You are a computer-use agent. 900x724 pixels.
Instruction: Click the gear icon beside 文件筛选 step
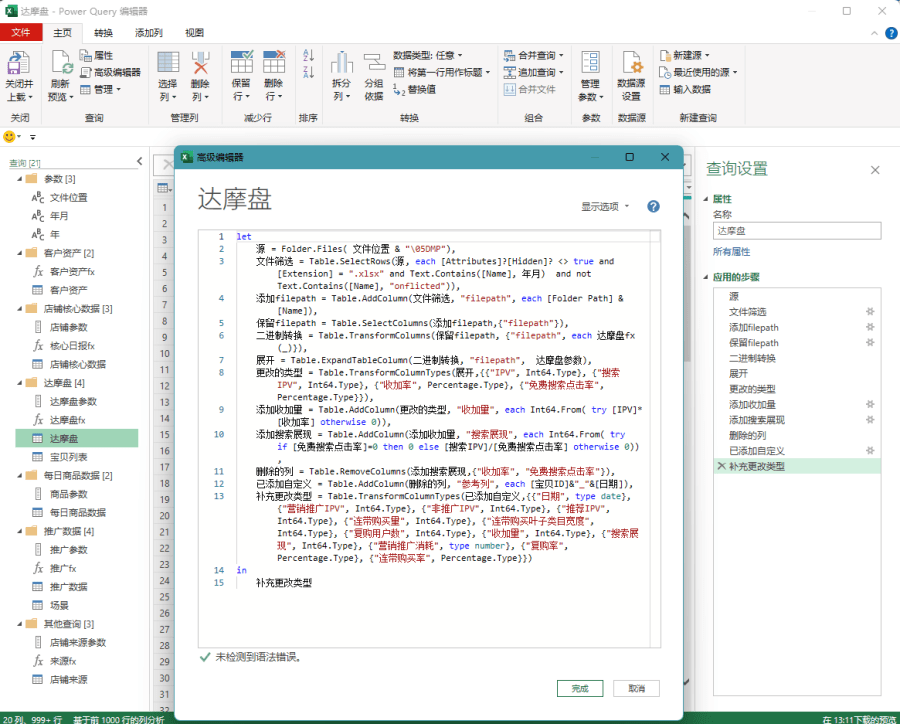(869, 312)
